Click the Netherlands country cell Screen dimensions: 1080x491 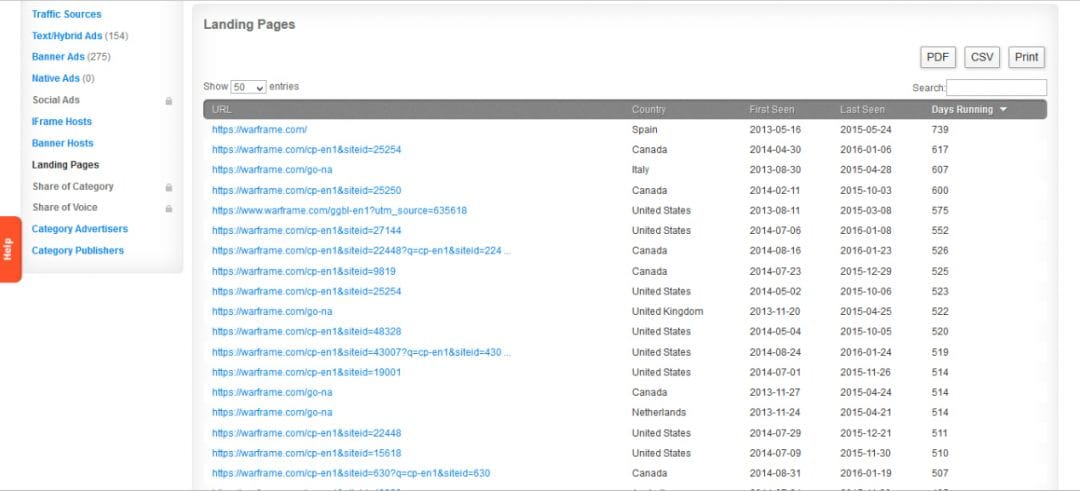click(x=658, y=412)
